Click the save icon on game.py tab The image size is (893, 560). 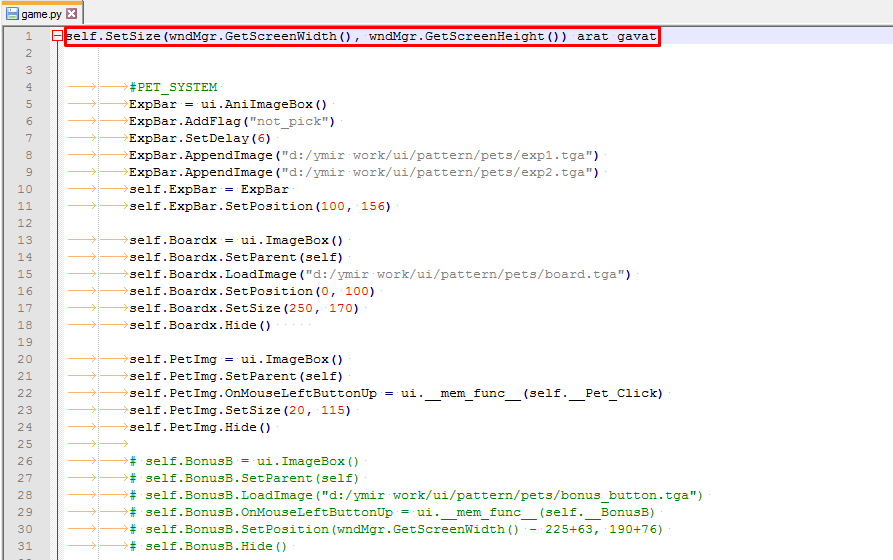click(x=12, y=14)
